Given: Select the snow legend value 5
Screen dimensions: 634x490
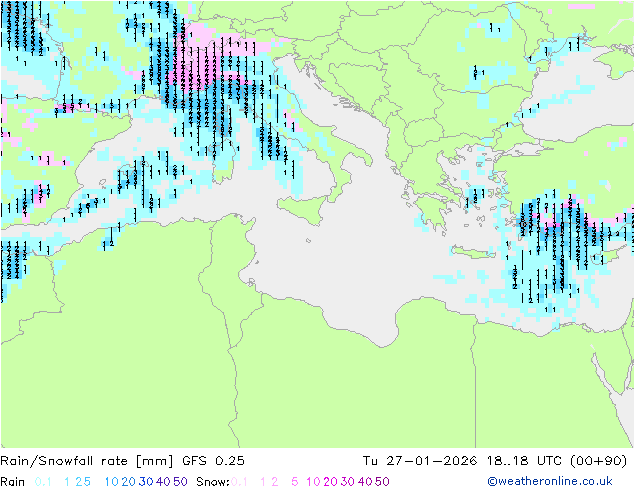Looking at the screenshot, I should 295,482.
